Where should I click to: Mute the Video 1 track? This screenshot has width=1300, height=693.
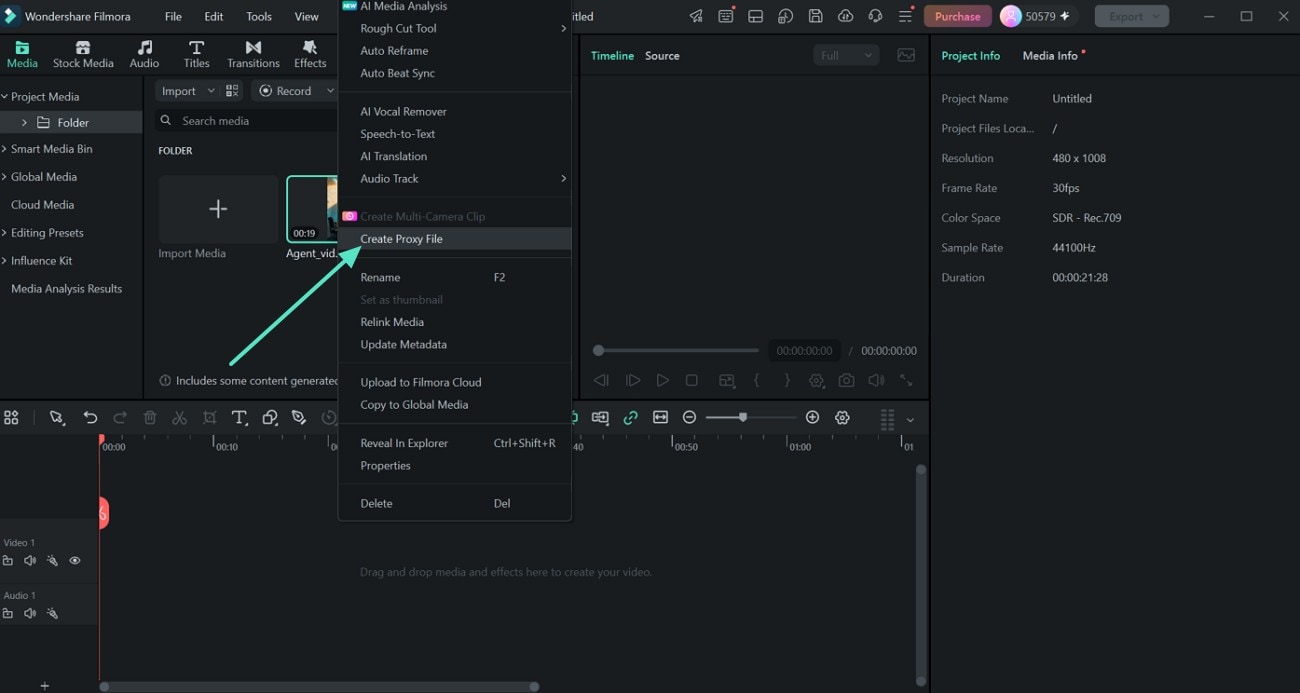pos(30,561)
